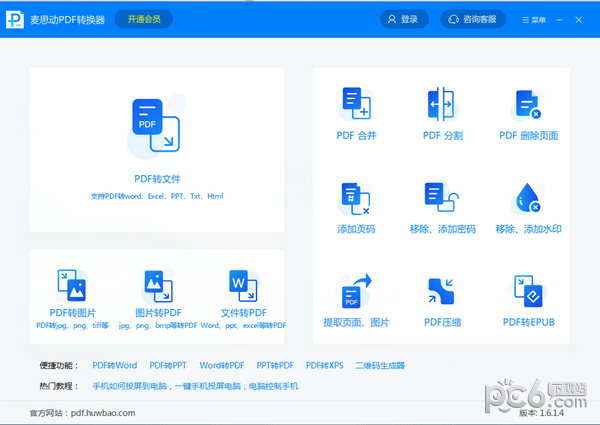Viewport: 600px width, 425px height.
Task: Open 咨询客服 customer service
Action: pyautogui.click(x=473, y=19)
